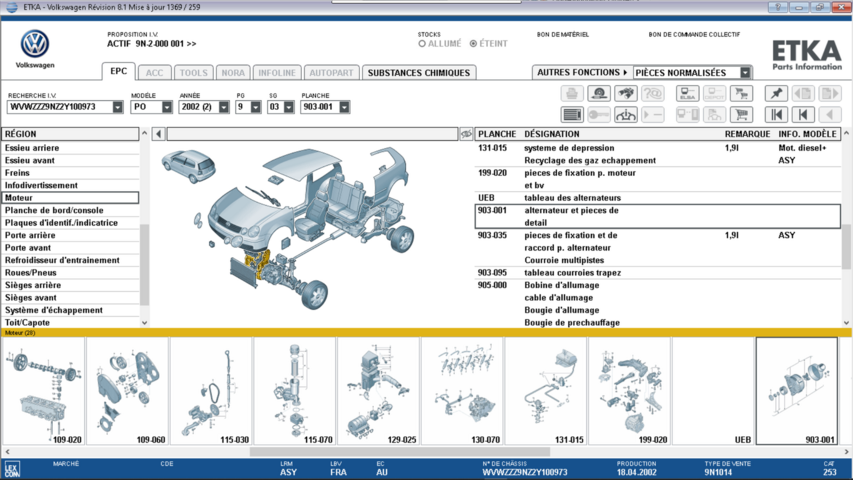Screen dimensions: 853x480
Task: Click the LEX COM logo icon
Action: [12, 469]
